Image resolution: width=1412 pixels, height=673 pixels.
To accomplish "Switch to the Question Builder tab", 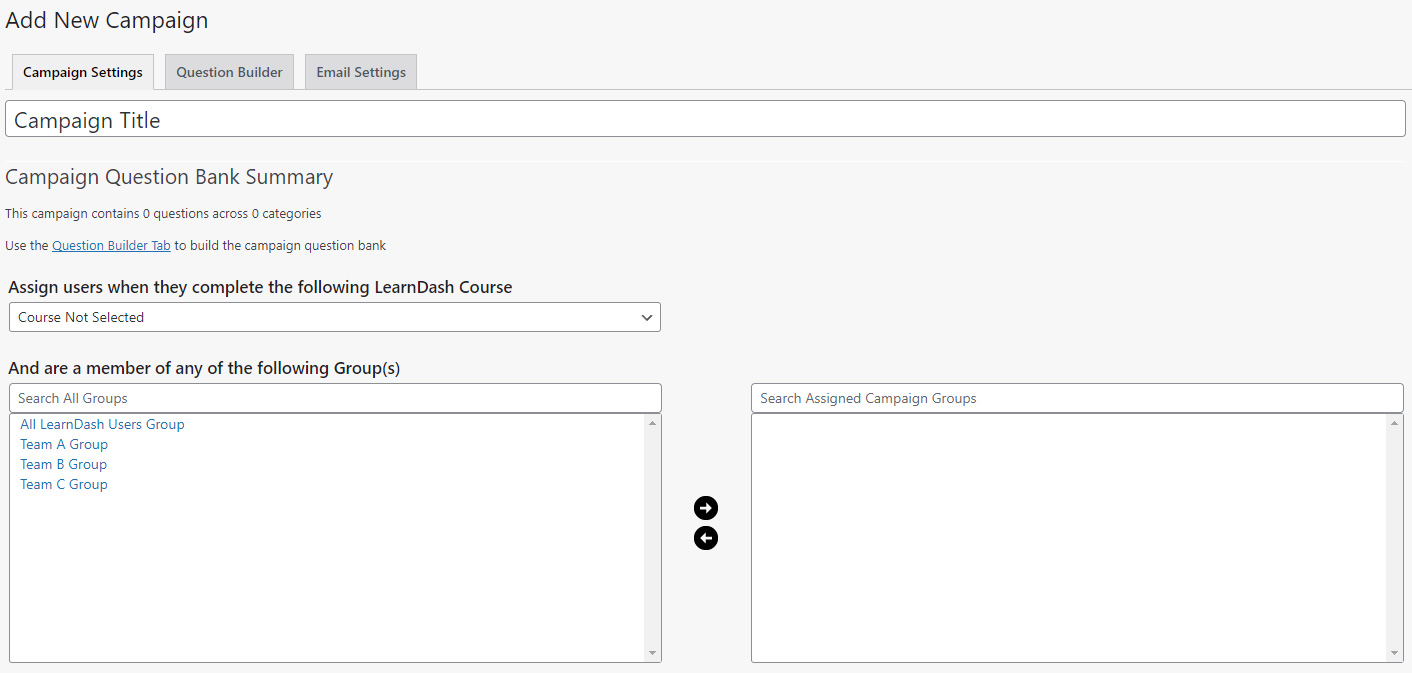I will click(229, 72).
